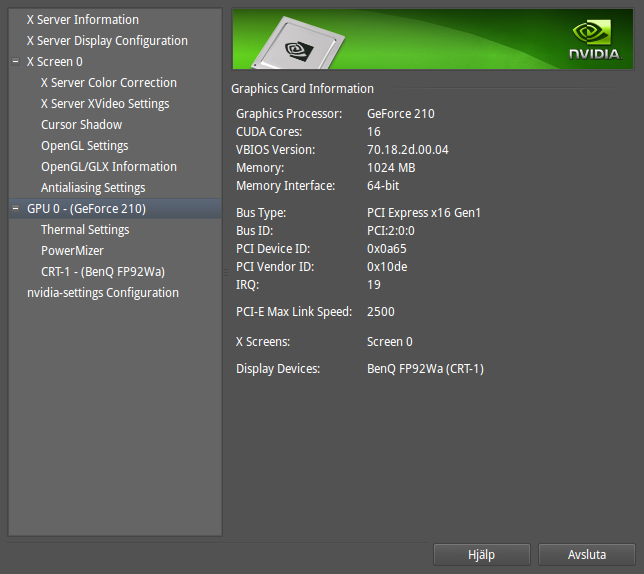Open Antialiasing Settings
This screenshot has height=574, width=644.
(x=93, y=188)
